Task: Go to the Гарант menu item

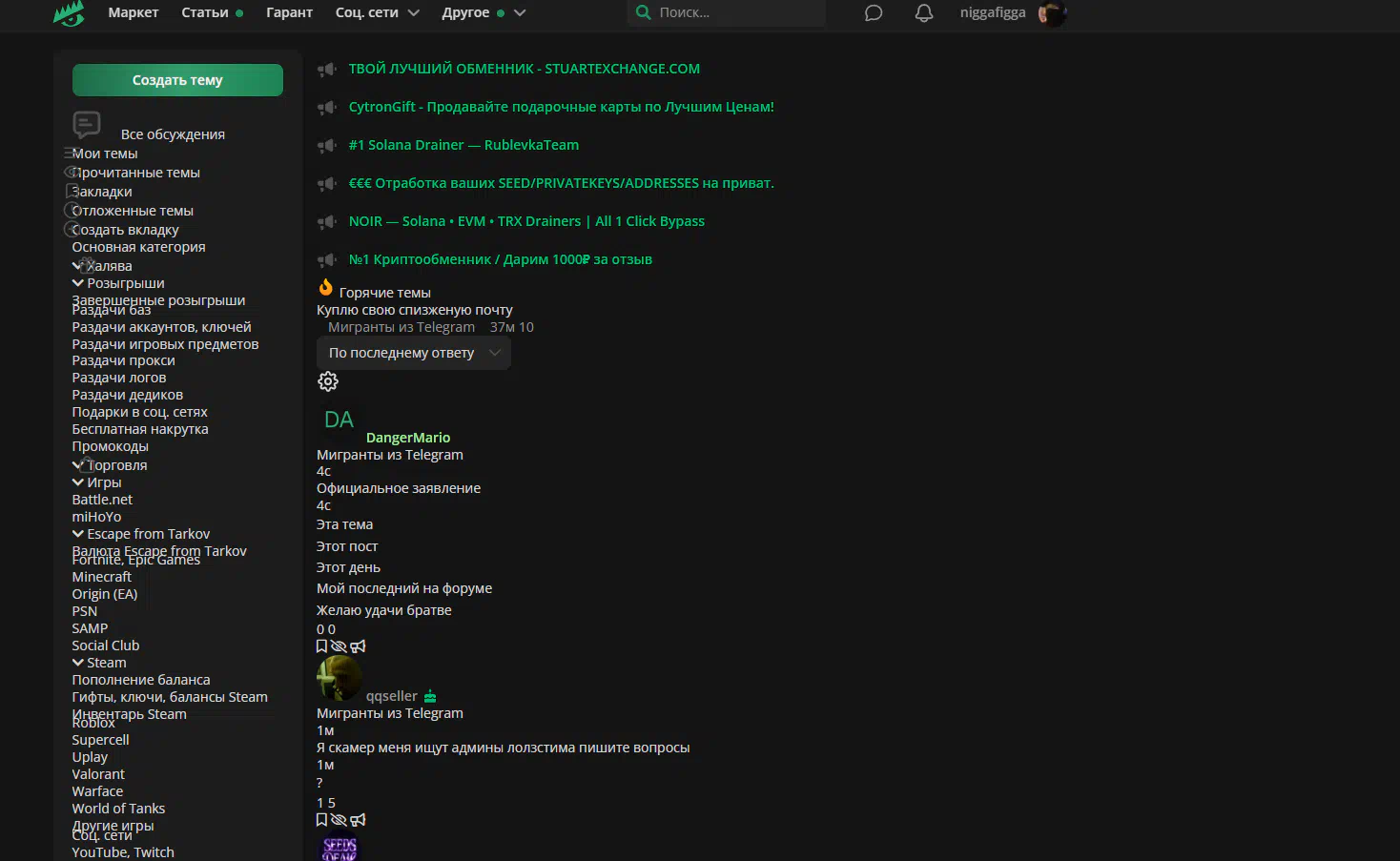Action: tap(289, 12)
